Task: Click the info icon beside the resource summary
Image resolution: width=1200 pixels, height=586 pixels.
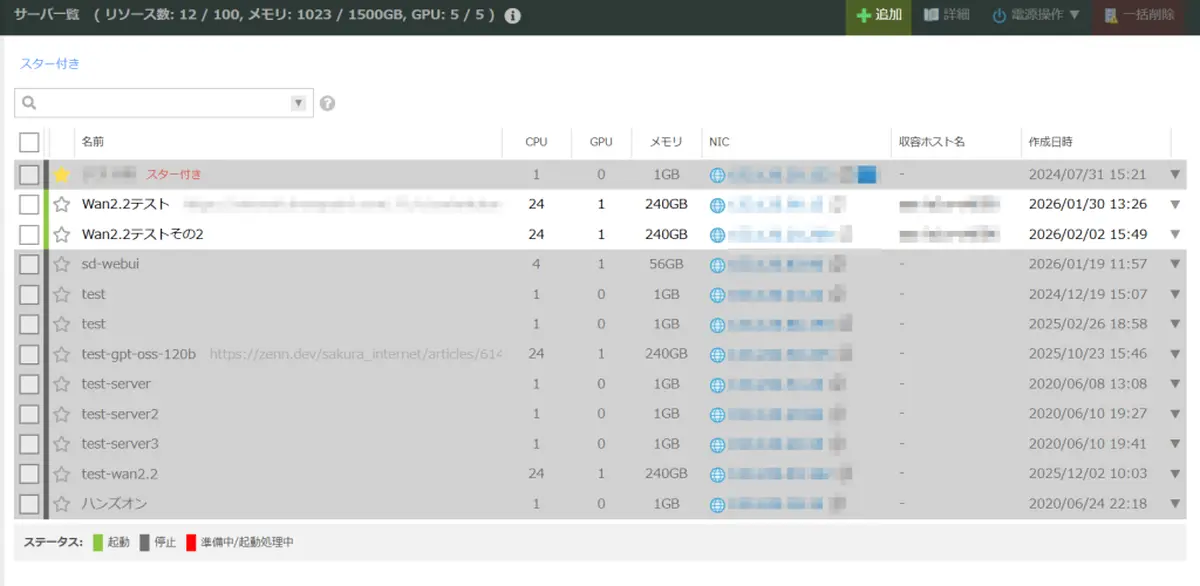Action: coord(513,16)
